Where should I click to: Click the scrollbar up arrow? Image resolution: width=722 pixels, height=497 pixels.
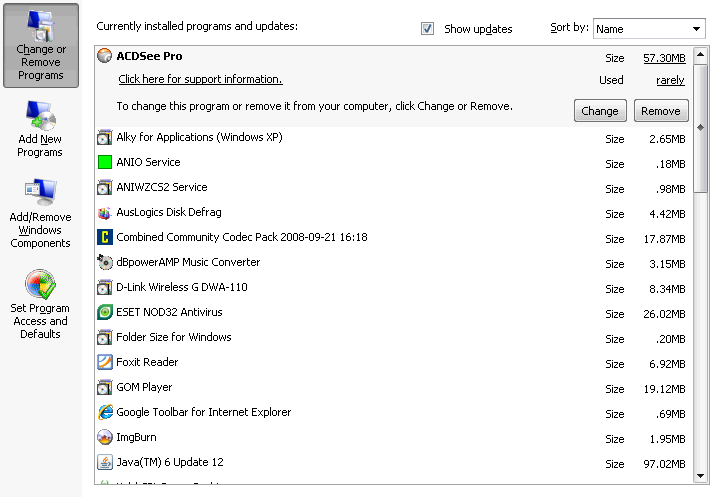(x=700, y=55)
